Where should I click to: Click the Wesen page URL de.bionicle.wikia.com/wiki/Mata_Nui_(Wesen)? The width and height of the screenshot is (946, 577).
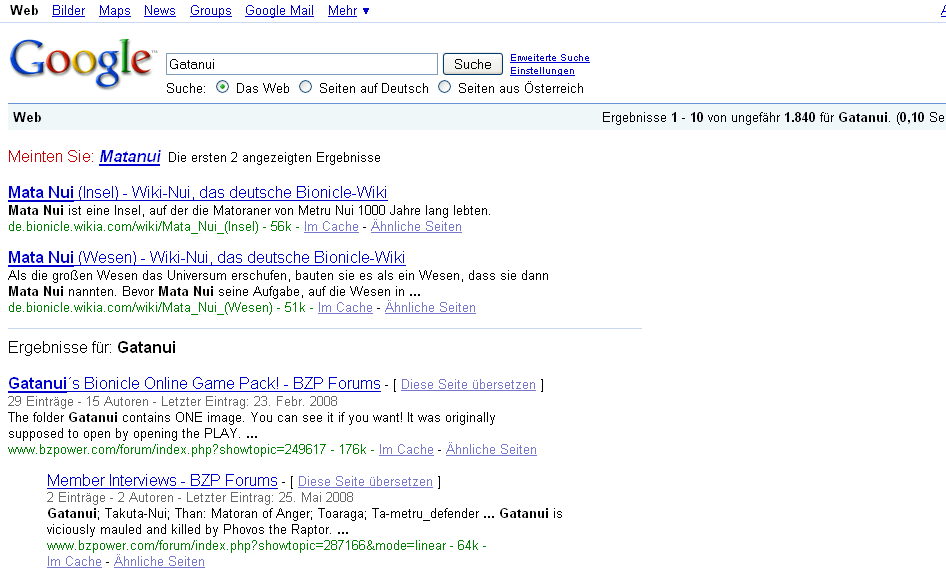pyautogui.click(x=141, y=308)
